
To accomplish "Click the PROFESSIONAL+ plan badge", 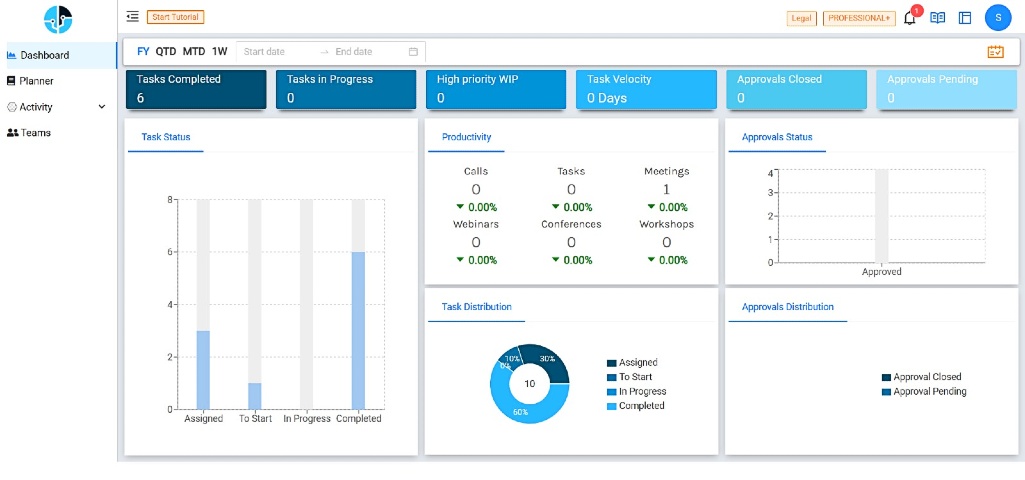I will point(859,18).
